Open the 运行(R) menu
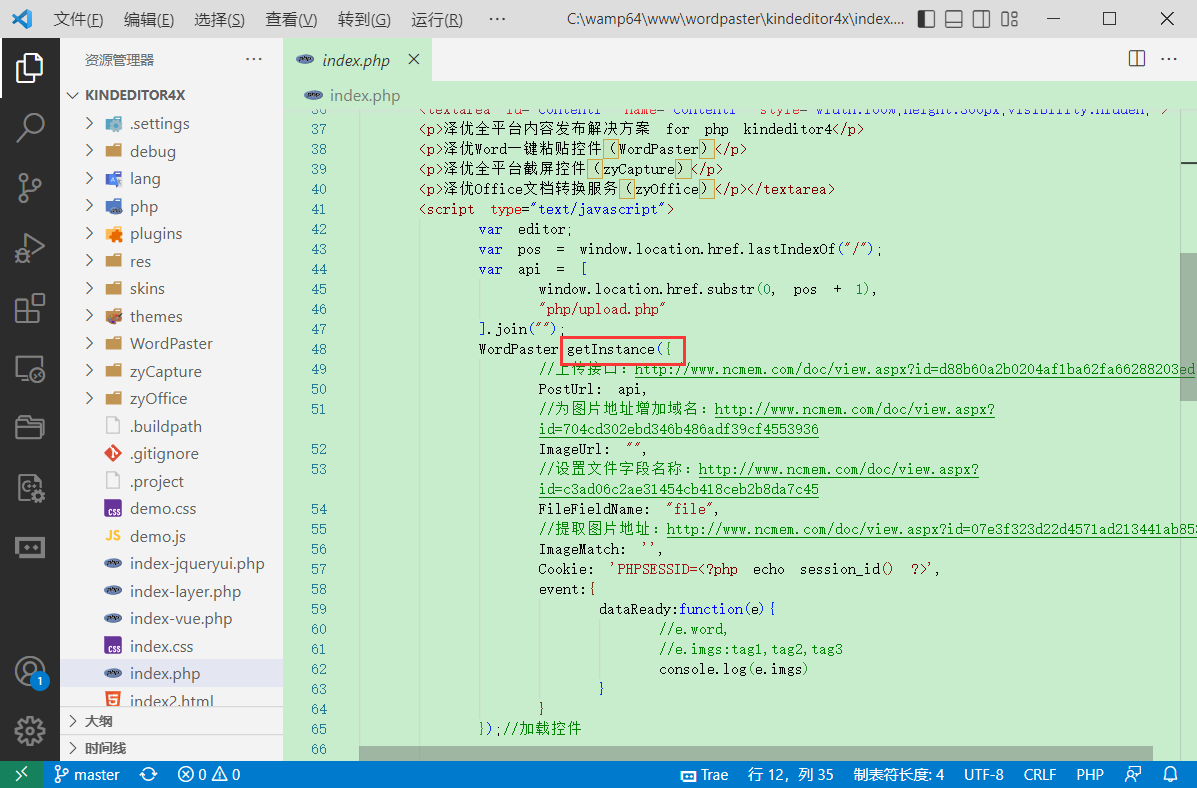This screenshot has height=788, width=1197. coord(437,20)
